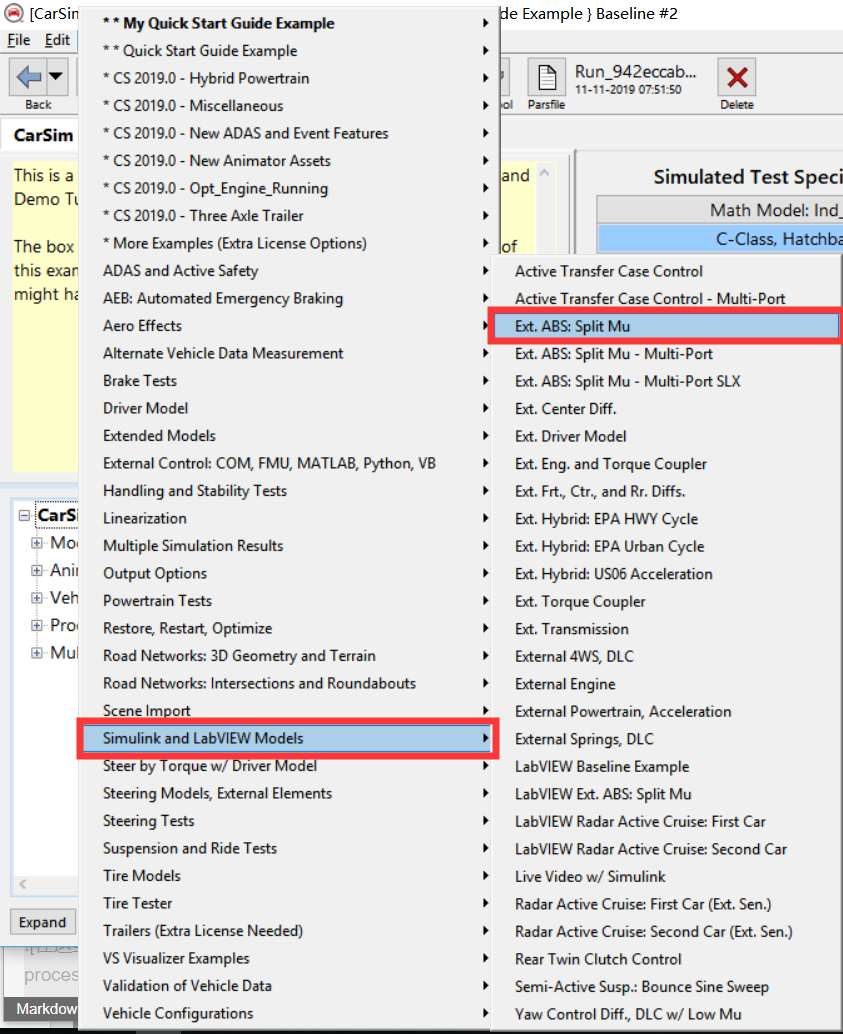Screen dimensions: 843x1034
Task: Choose Live Video w/ Simulink
Action: [668, 876]
